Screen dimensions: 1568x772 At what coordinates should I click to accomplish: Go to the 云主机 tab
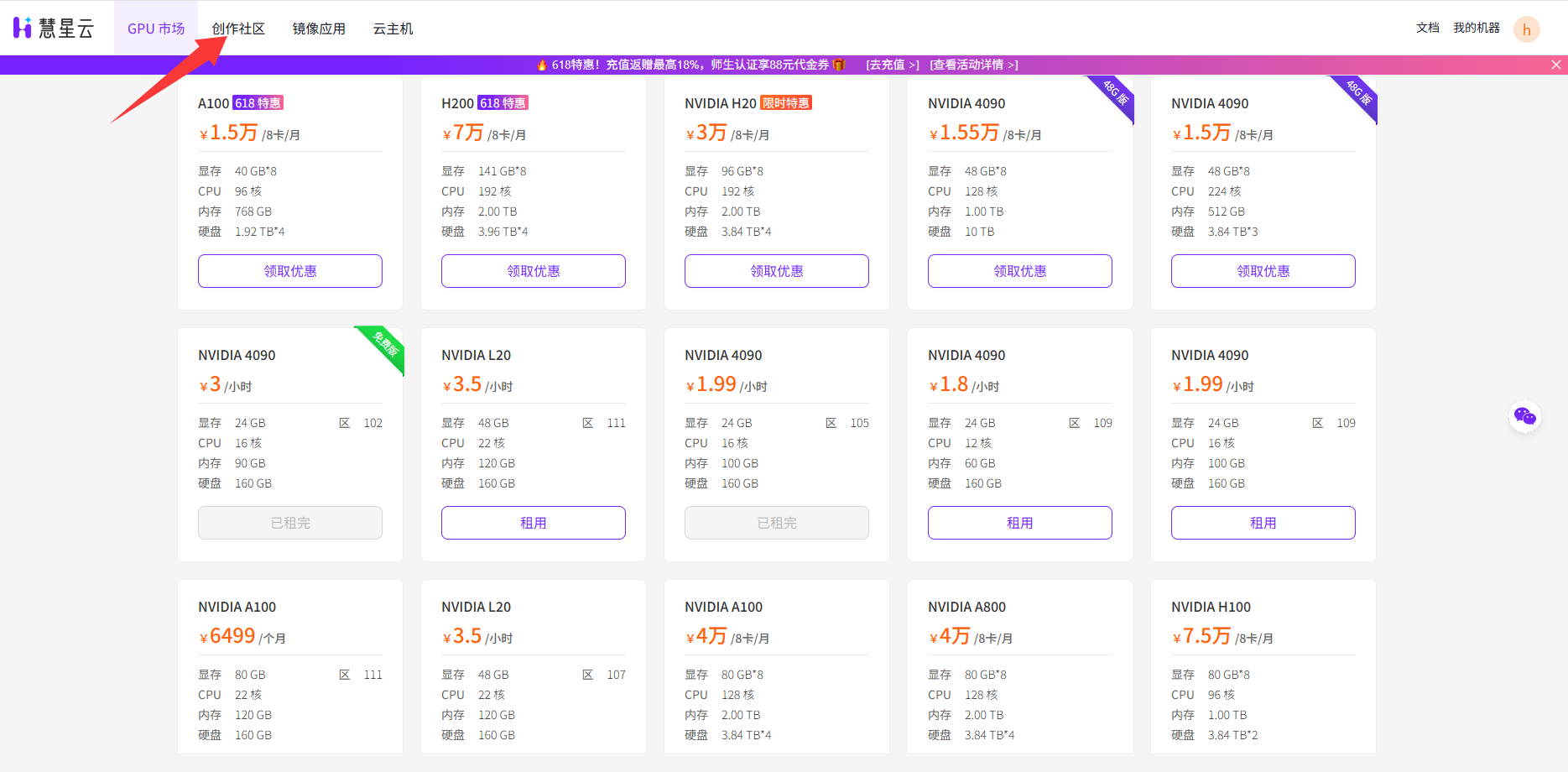coord(393,29)
